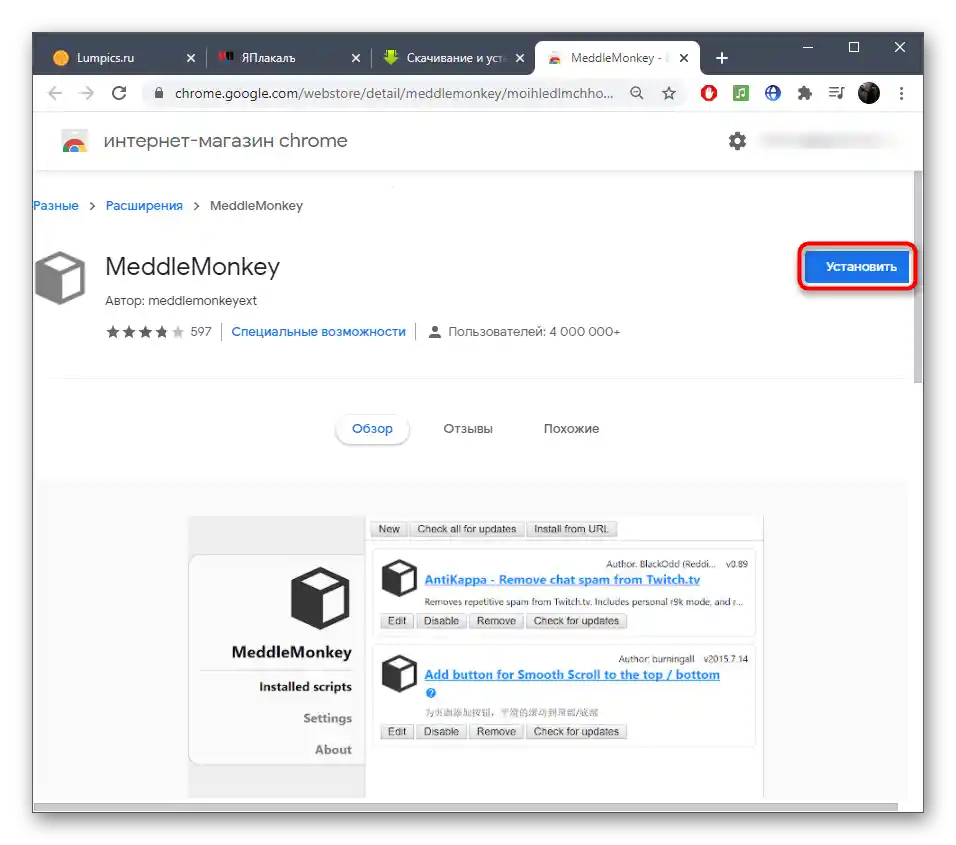Switch to the Скачивание и уст tab
The height and width of the screenshot is (845, 956).
coord(451,58)
